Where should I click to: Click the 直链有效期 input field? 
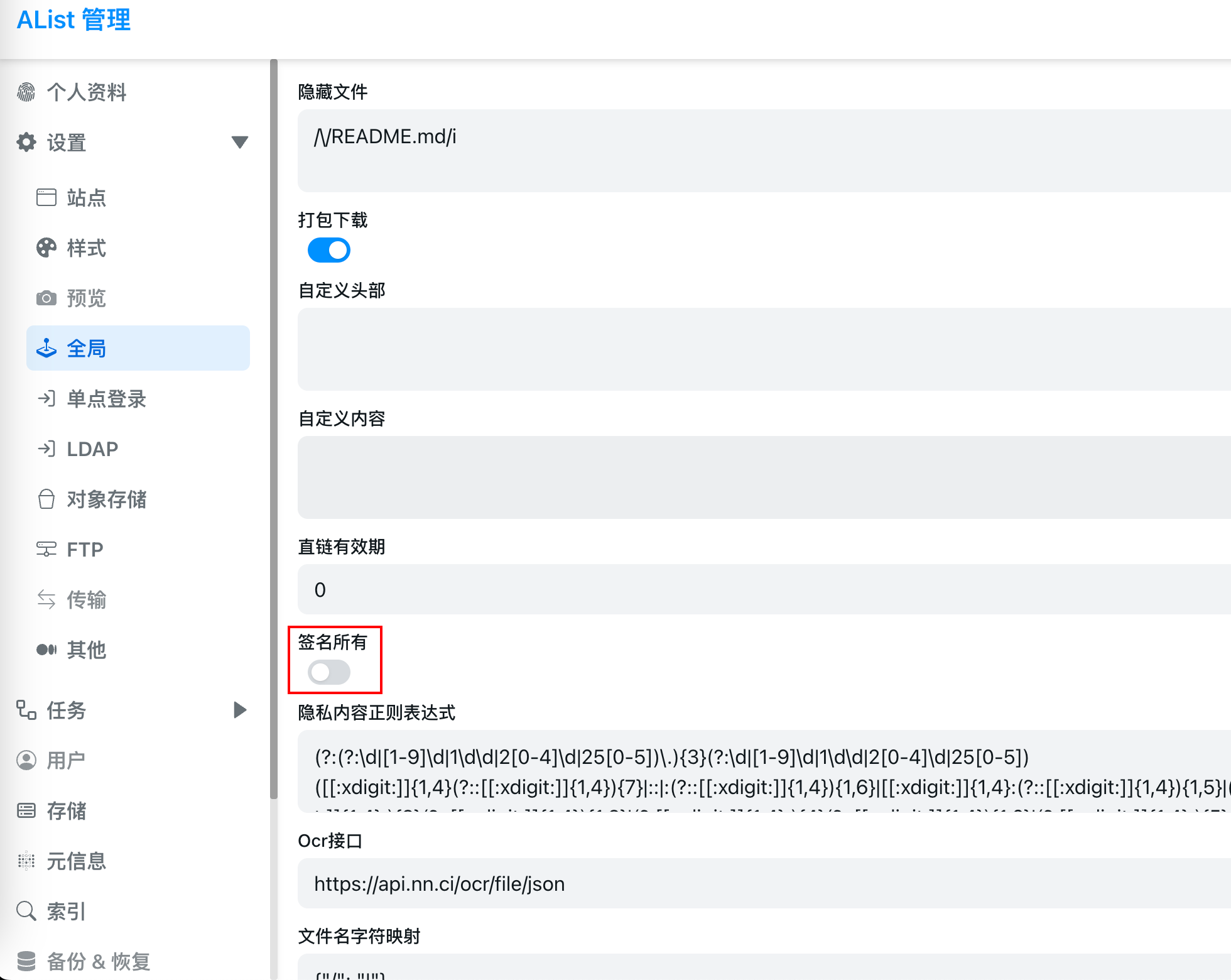click(764, 589)
